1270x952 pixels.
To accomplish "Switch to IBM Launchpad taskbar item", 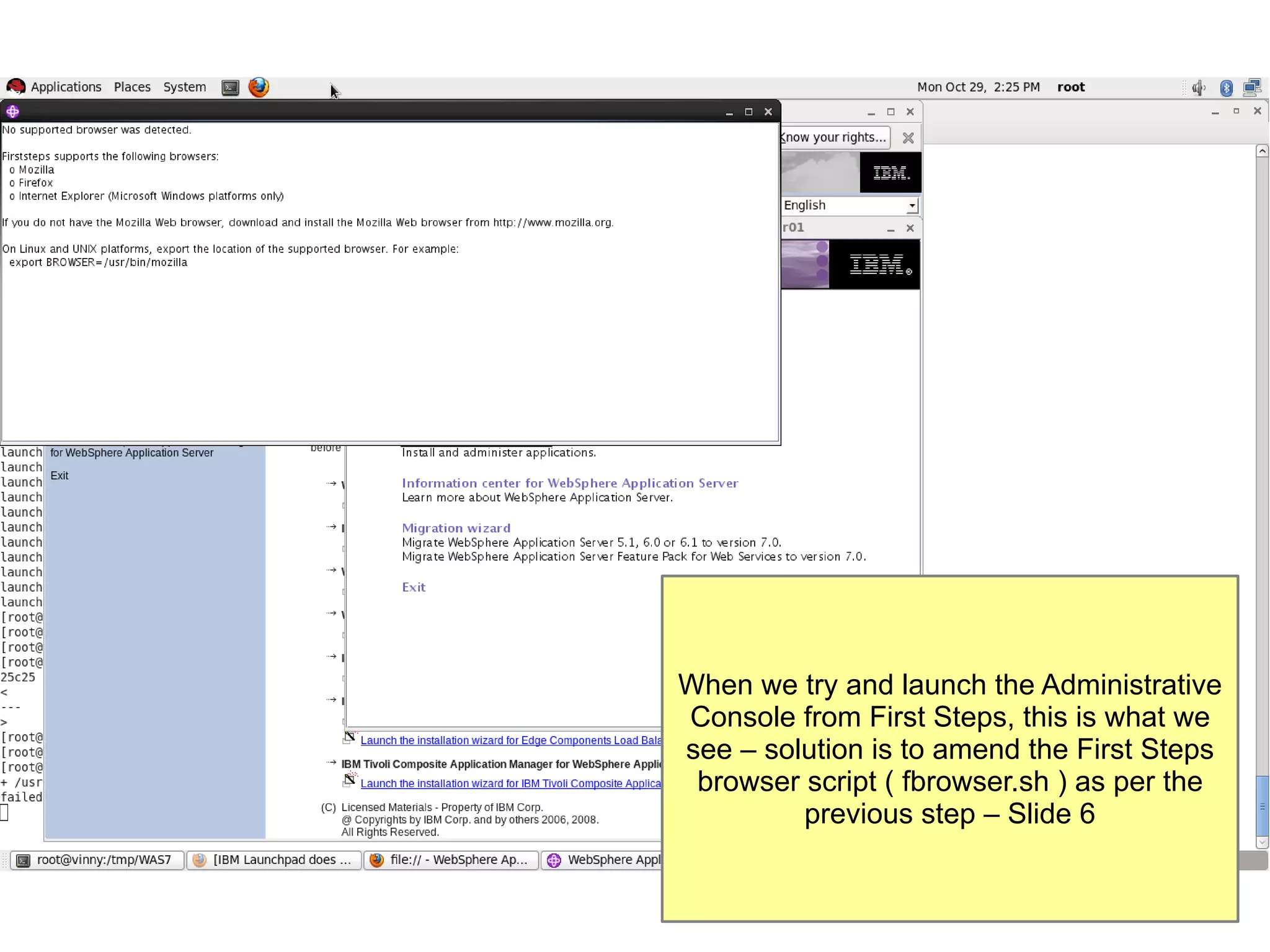I will (273, 860).
